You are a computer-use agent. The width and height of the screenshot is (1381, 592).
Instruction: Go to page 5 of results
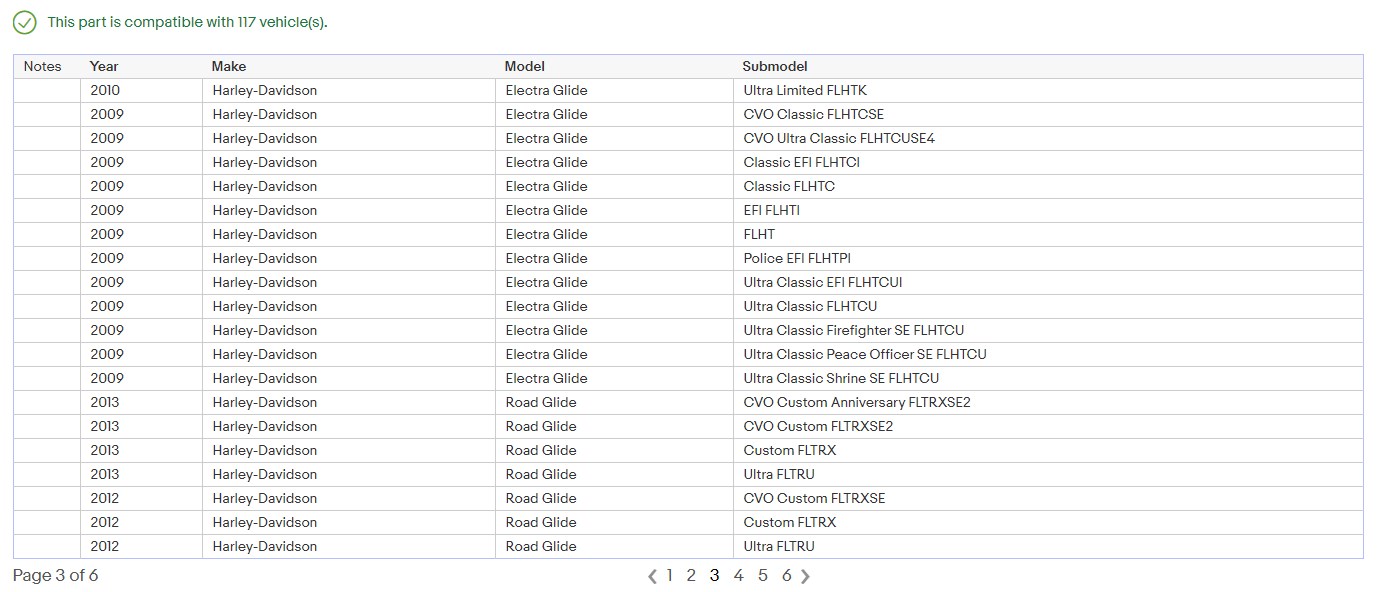pos(762,575)
